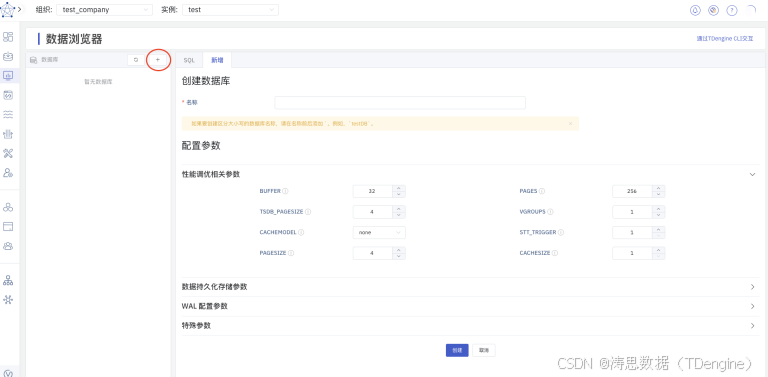Click the blue create button
The height and width of the screenshot is (377, 768).
pyautogui.click(x=457, y=351)
